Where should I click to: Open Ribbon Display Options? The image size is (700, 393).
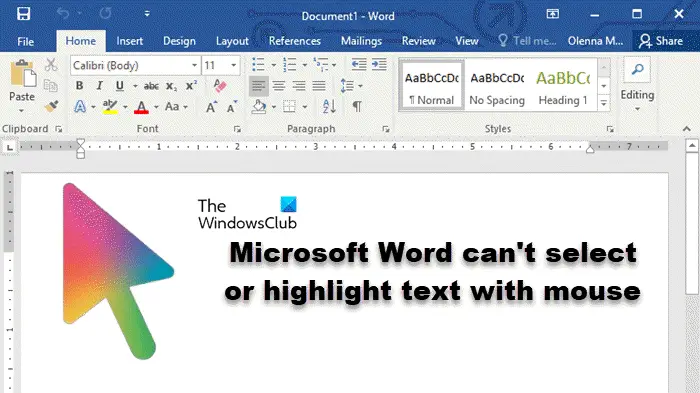coord(553,14)
